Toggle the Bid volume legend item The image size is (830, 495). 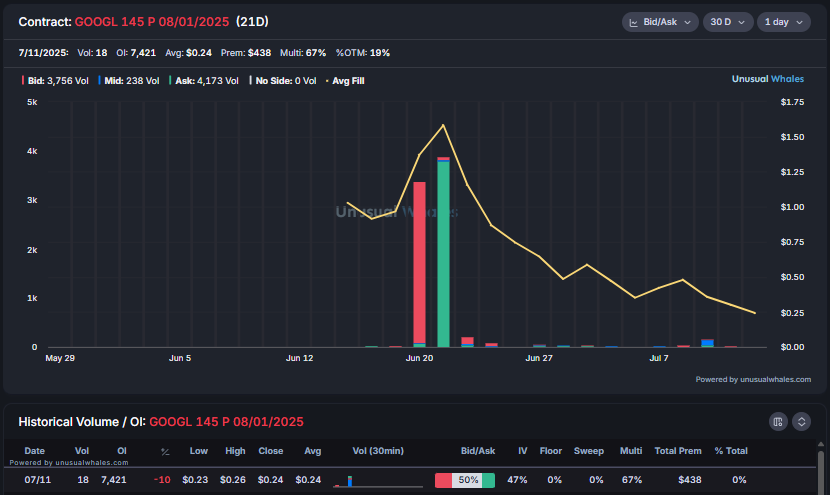pyautogui.click(x=55, y=81)
